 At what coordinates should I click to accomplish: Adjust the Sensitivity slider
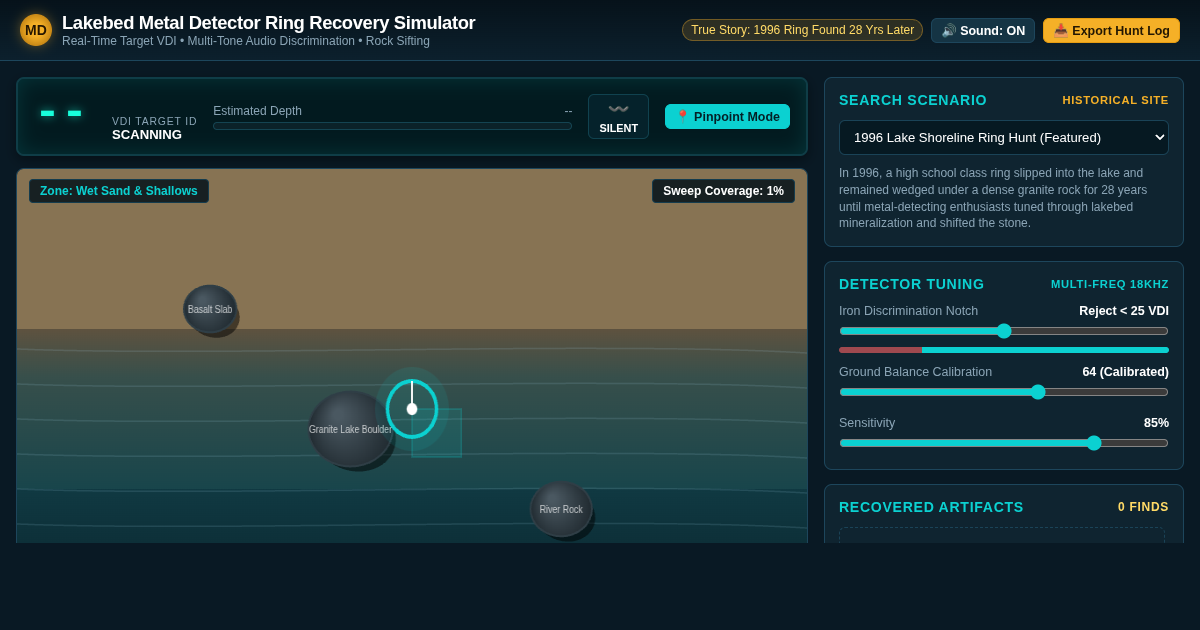click(1004, 443)
